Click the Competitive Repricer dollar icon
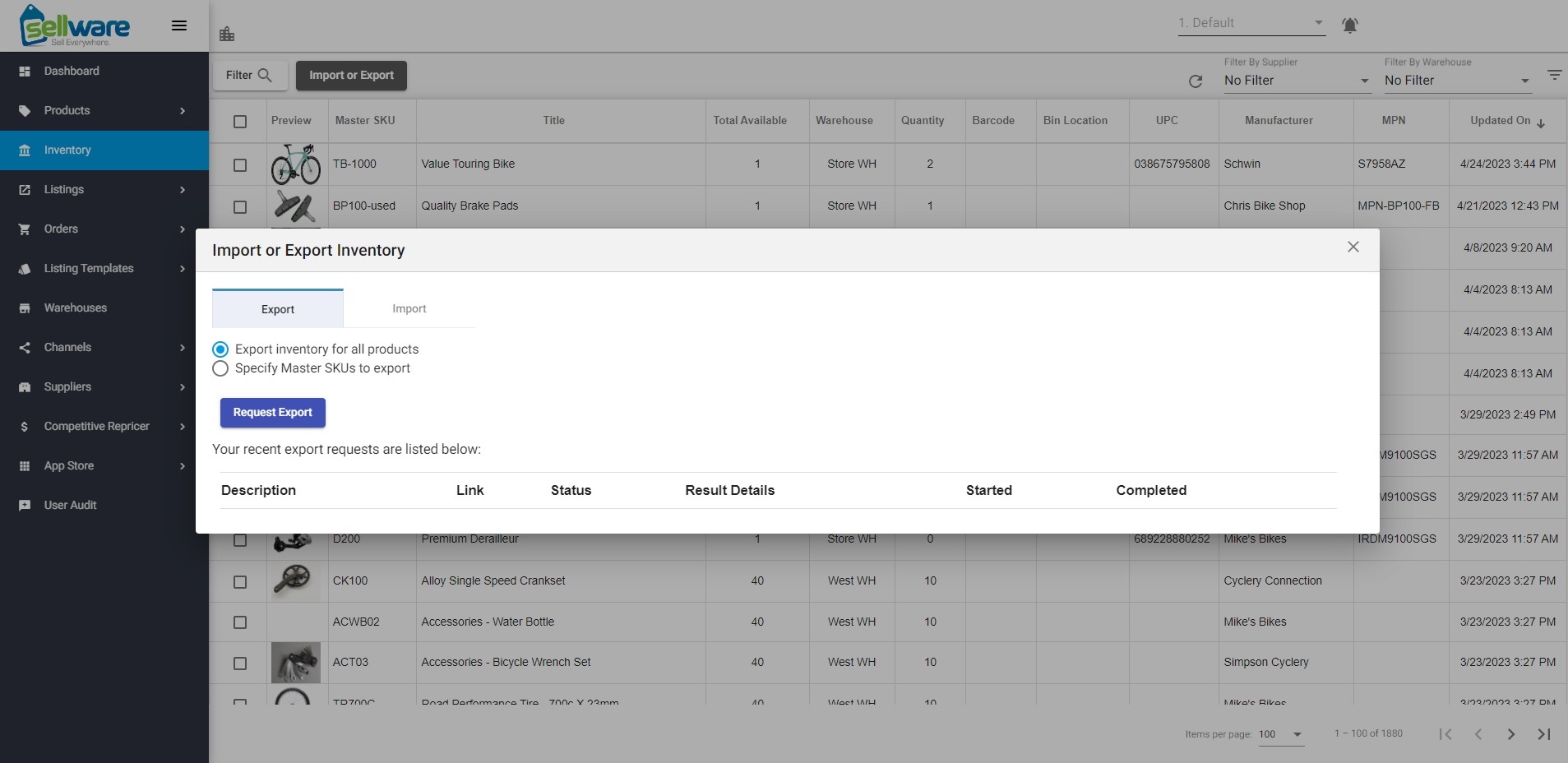This screenshot has height=763, width=1568. point(25,427)
